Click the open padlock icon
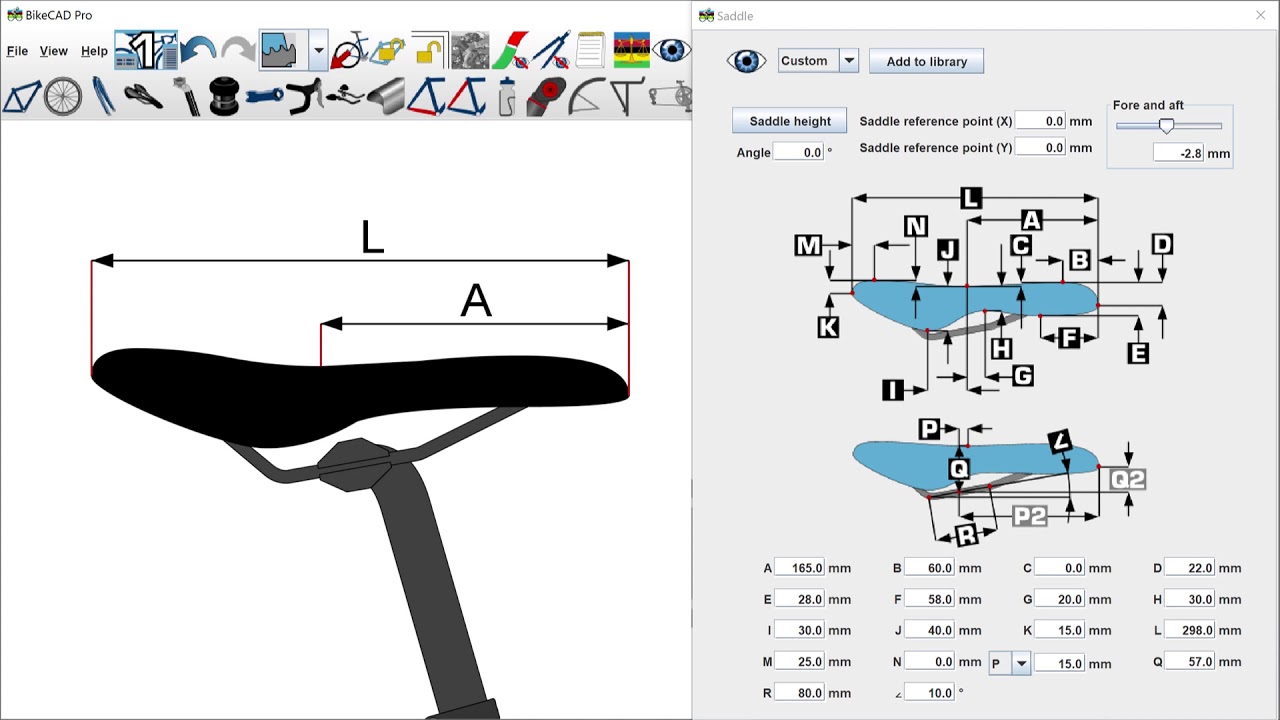This screenshot has width=1280, height=720. click(429, 50)
